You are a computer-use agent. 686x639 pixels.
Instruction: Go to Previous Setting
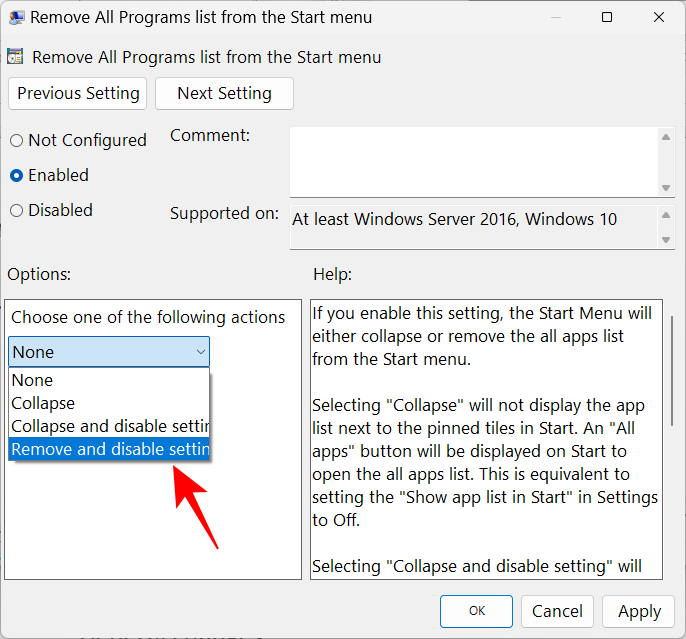click(78, 93)
